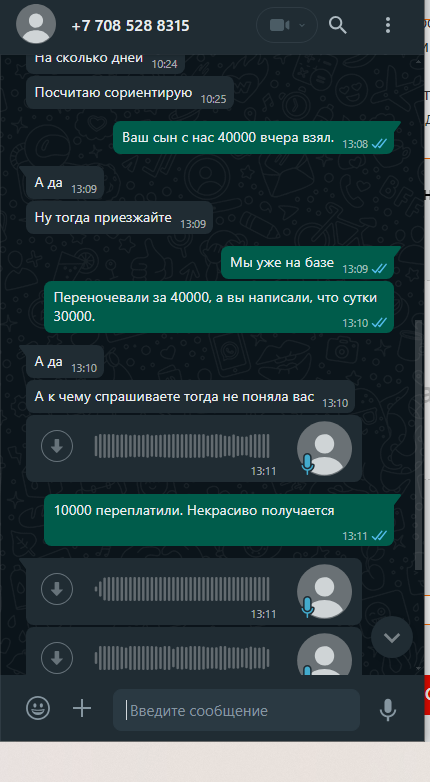
Task: Open the three-dot chat menu
Action: pos(388,24)
